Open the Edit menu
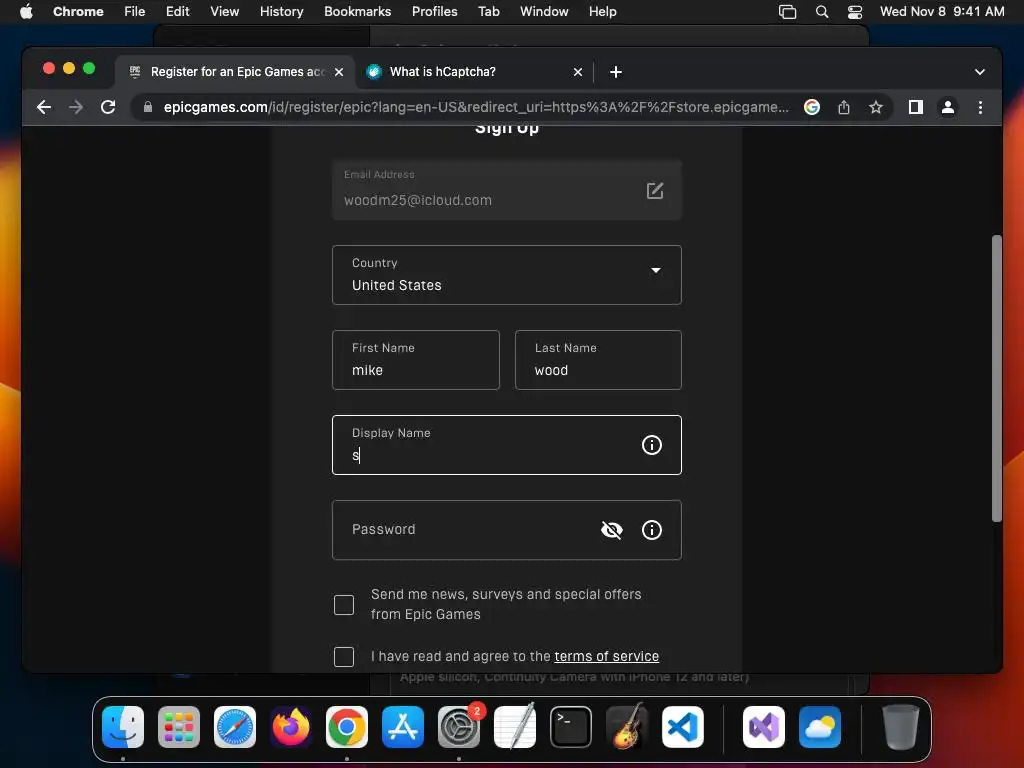This screenshot has height=768, width=1024. [178, 12]
